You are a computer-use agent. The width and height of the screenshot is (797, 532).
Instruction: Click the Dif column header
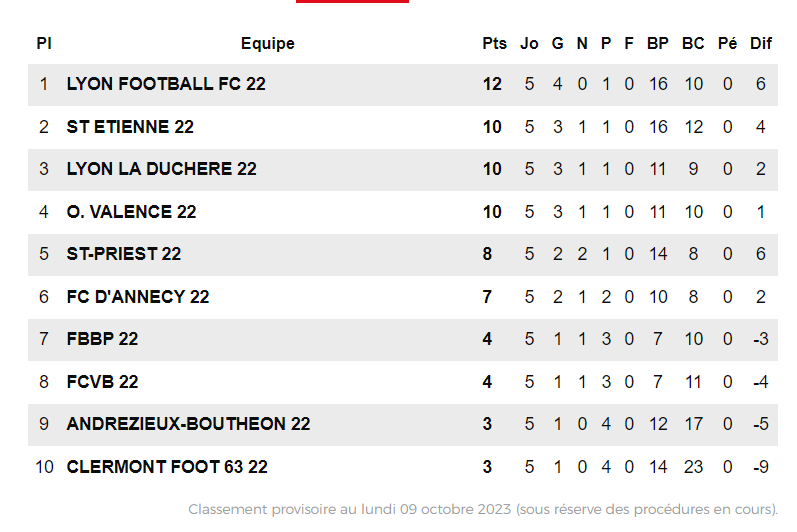(761, 43)
